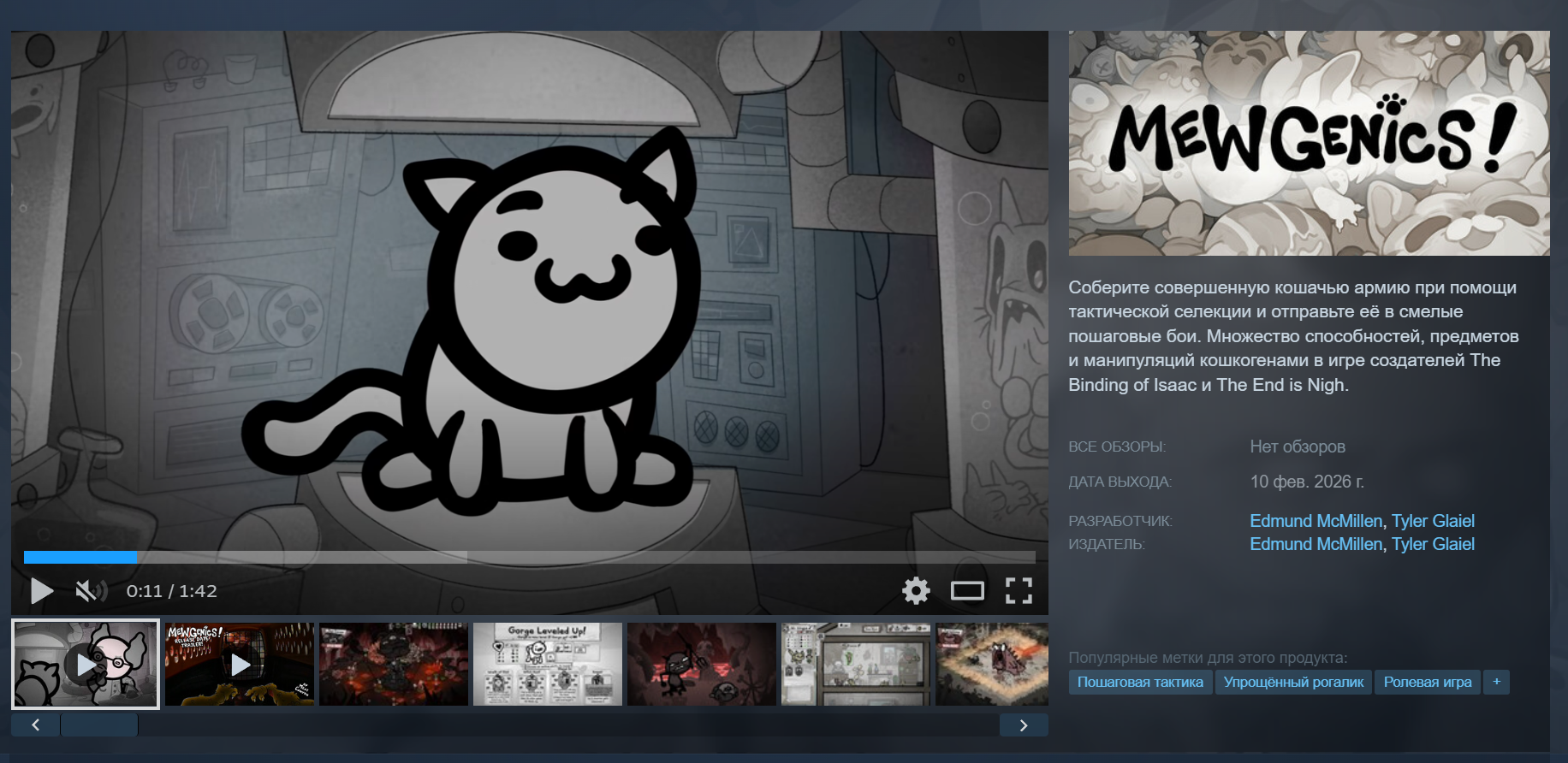Toggle theater mode for the video
Screen dimensions: 1568x763
tap(967, 590)
